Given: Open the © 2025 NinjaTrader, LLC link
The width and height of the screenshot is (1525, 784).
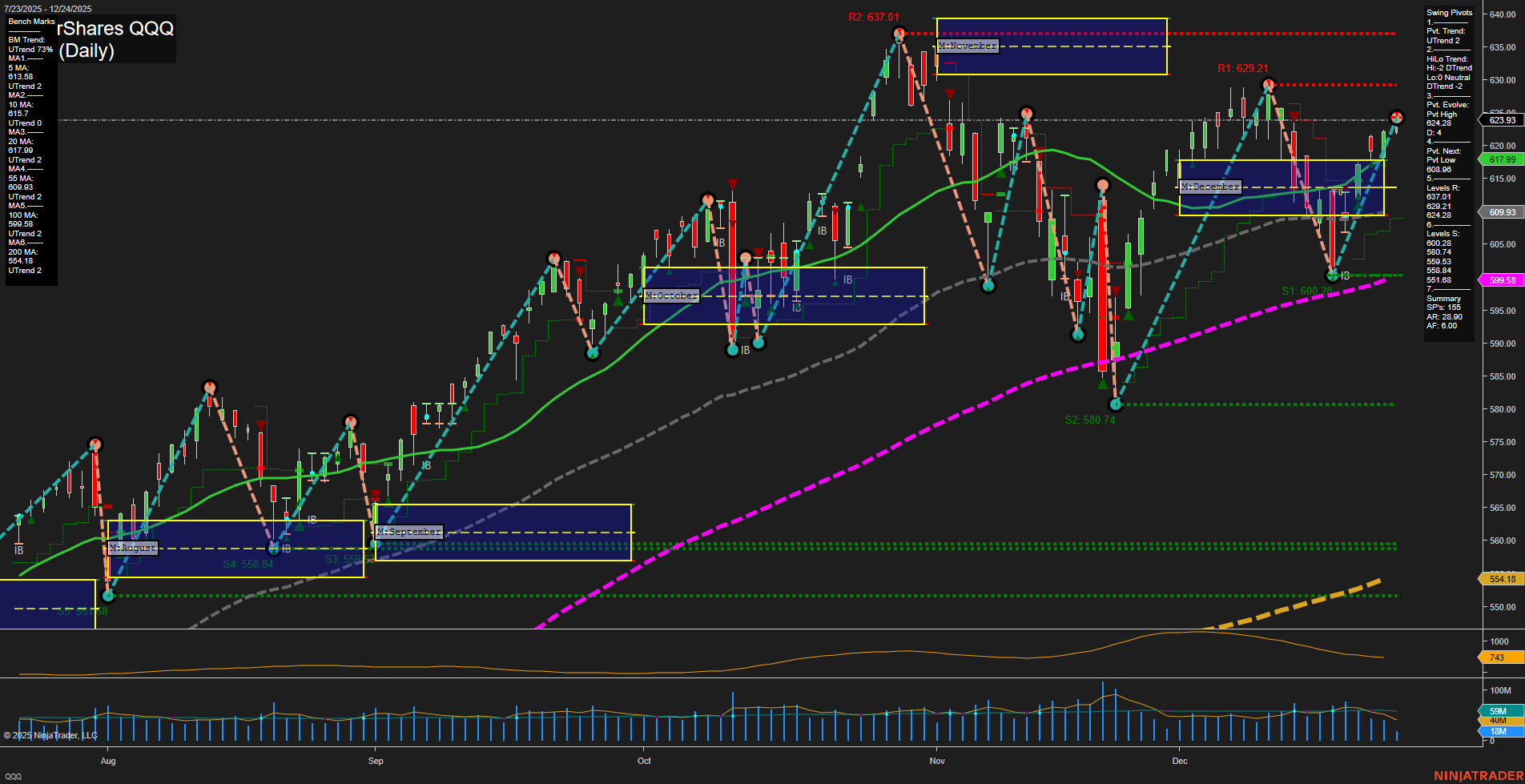Looking at the screenshot, I should [50, 734].
